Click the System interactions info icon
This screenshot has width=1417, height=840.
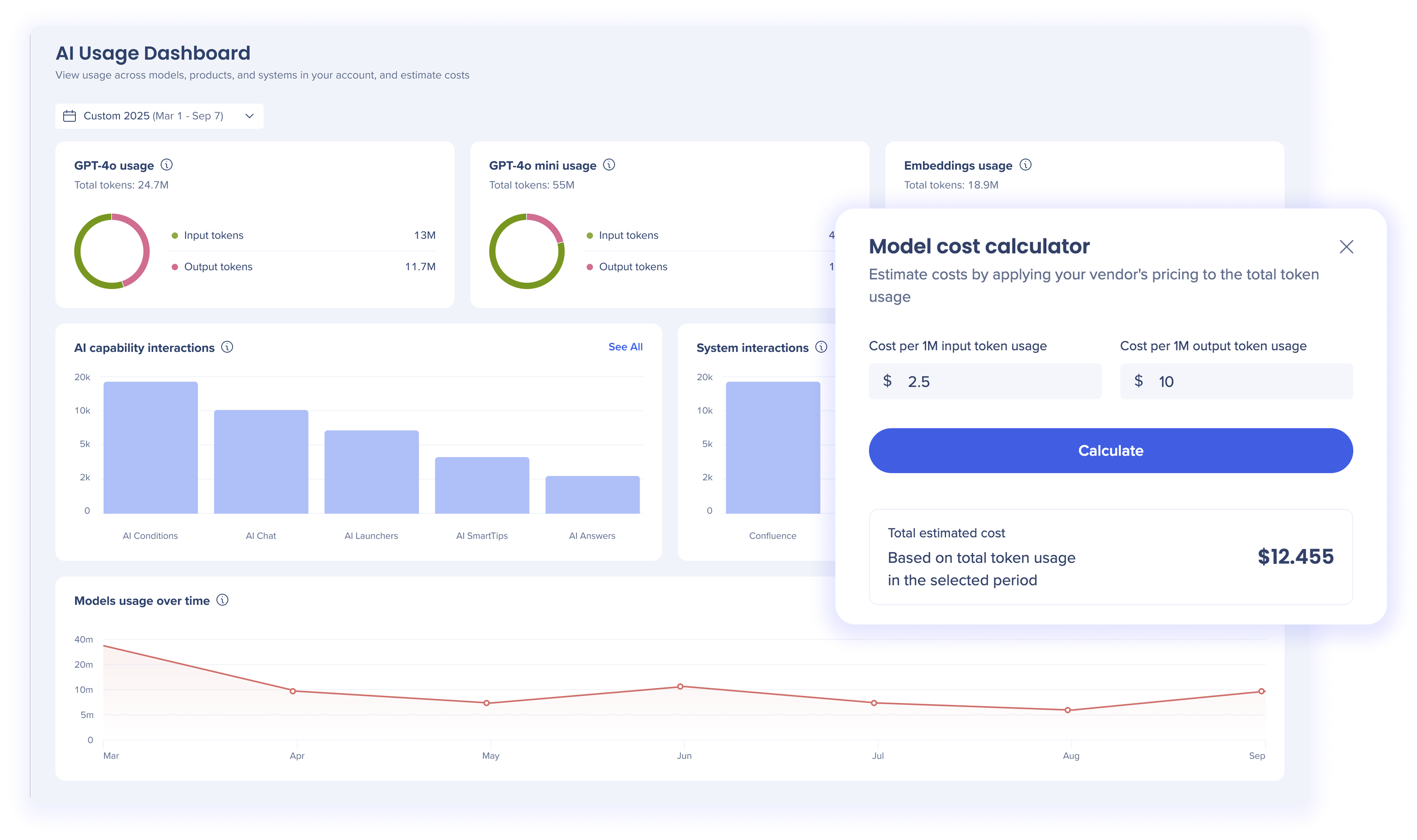(x=821, y=347)
